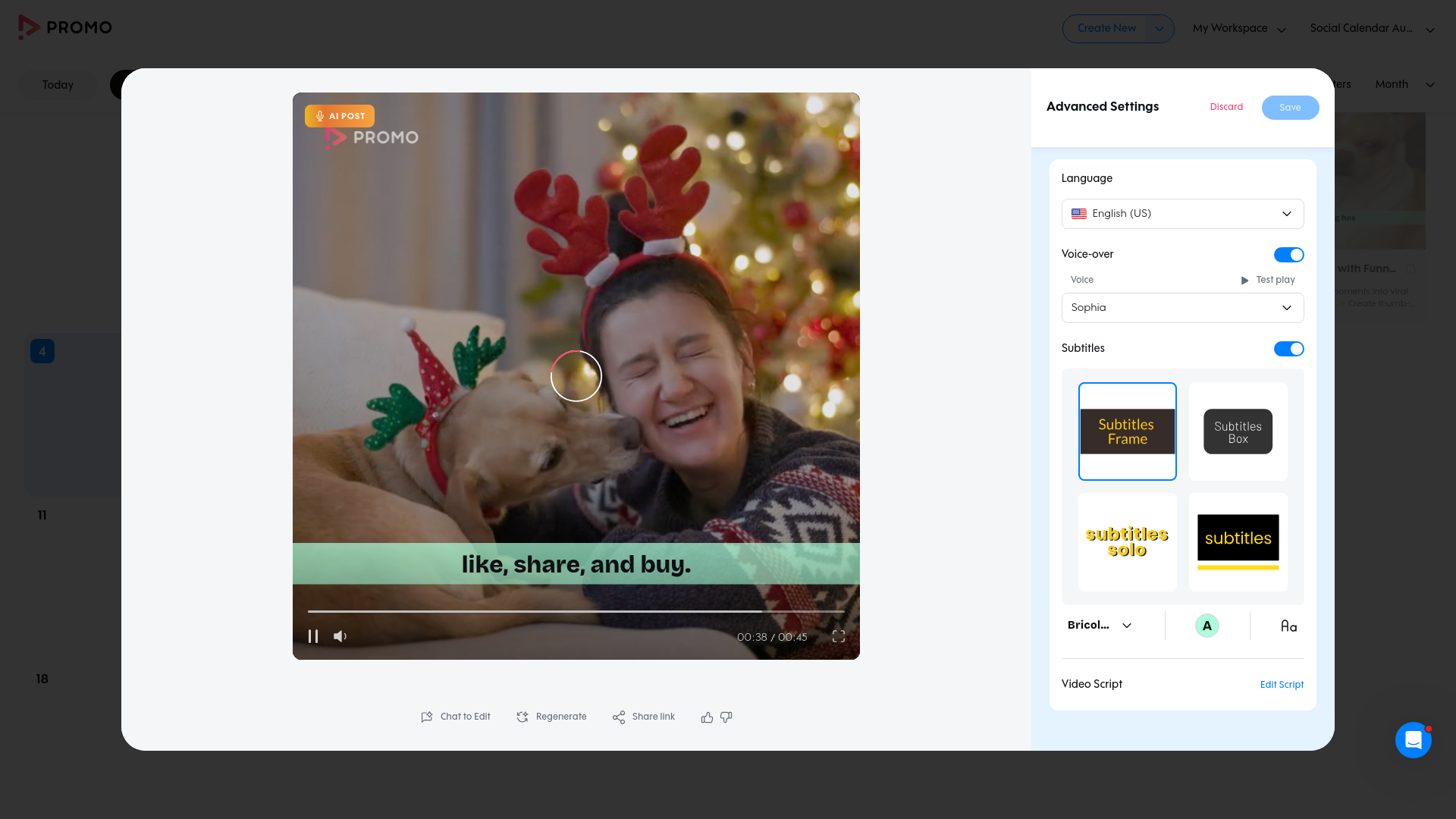Open the support chat bubble
Viewport: 1456px width, 819px height.
tap(1414, 739)
